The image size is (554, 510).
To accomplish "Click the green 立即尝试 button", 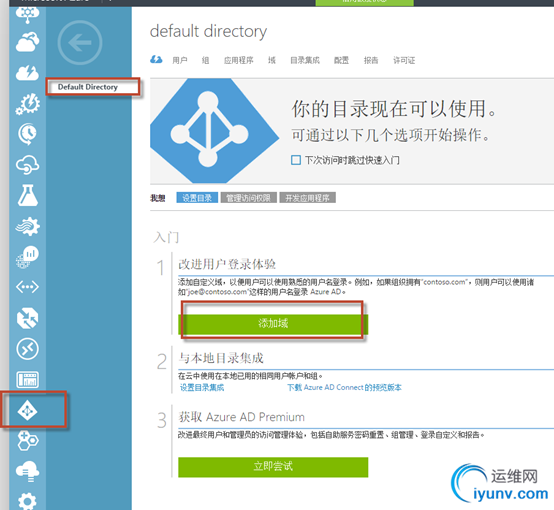I will point(273,467).
